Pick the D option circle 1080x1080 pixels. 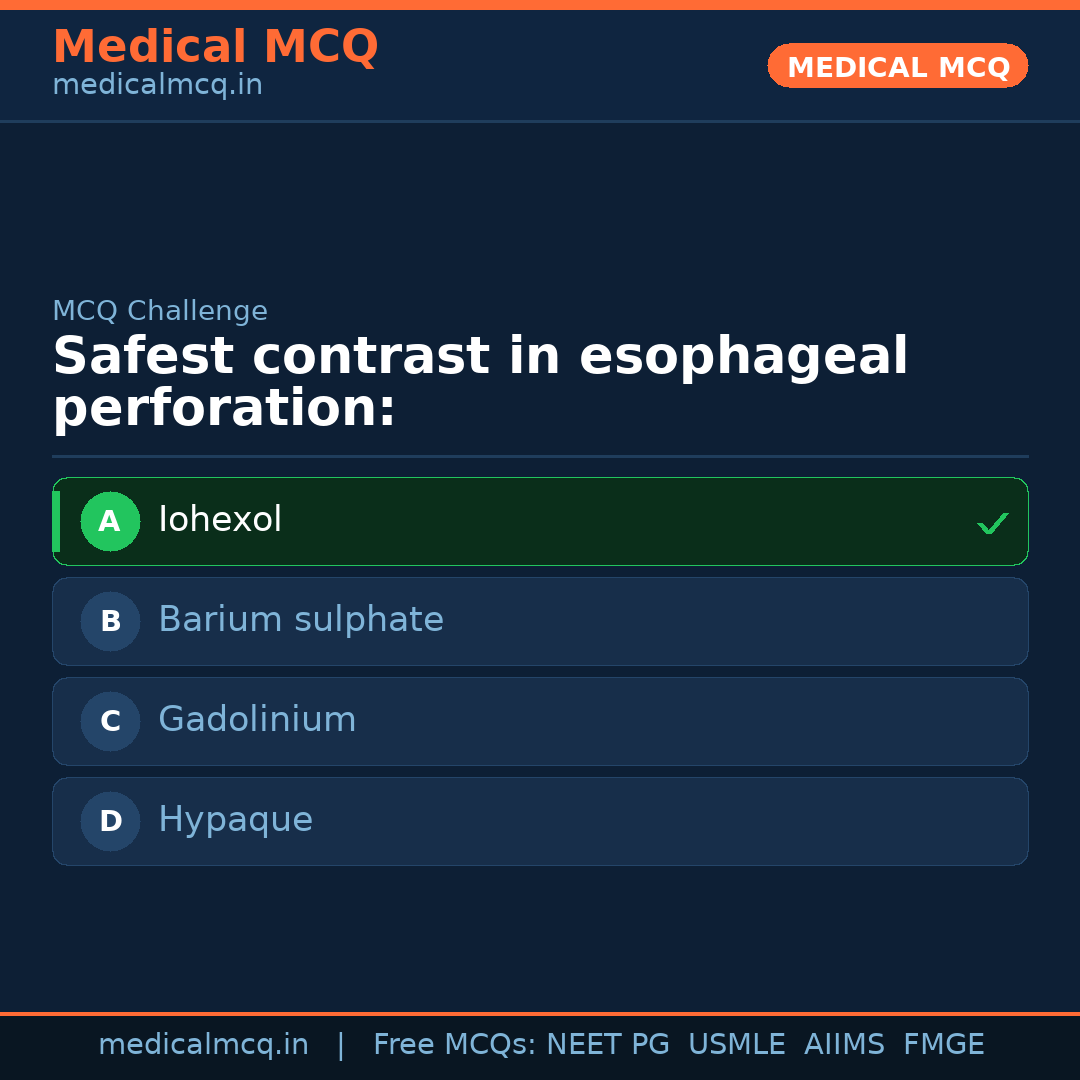tap(110, 821)
